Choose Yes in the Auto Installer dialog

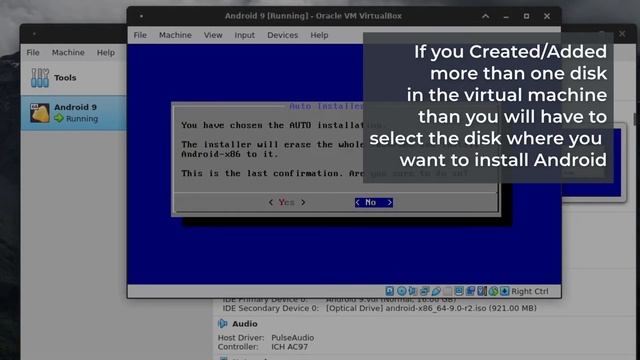[287, 202]
